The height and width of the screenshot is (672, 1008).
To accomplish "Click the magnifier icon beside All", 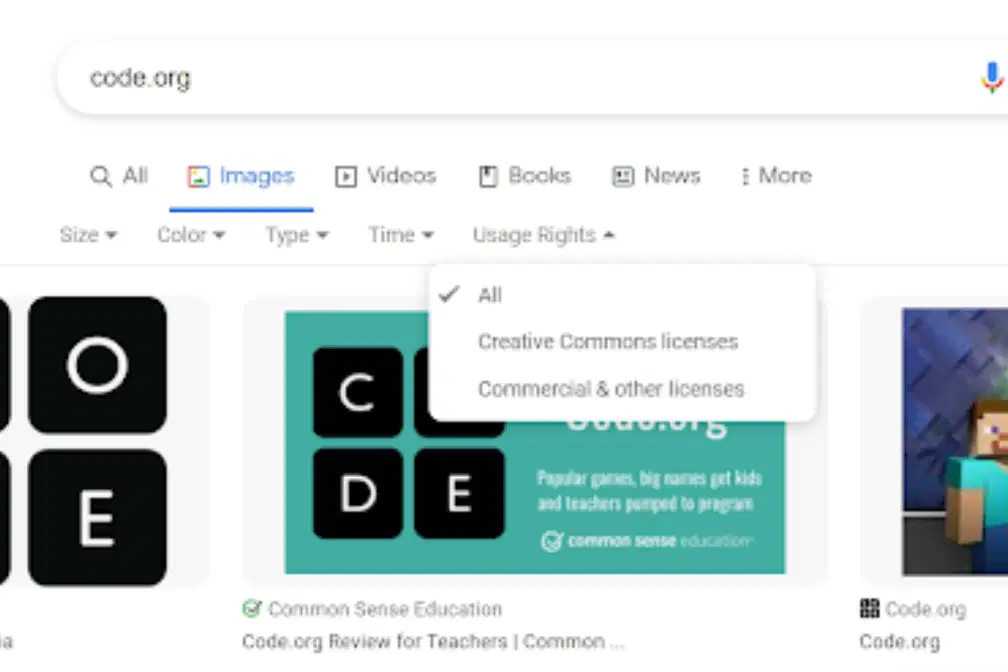I will [x=100, y=176].
